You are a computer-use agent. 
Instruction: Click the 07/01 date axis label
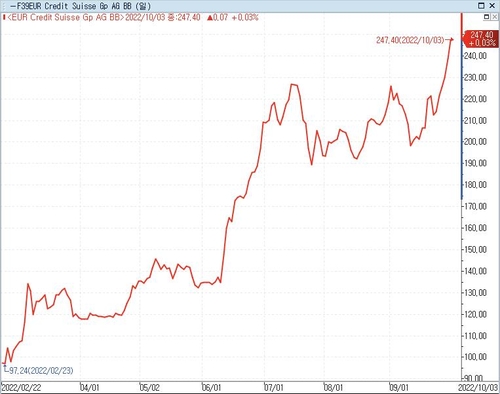click(x=274, y=388)
